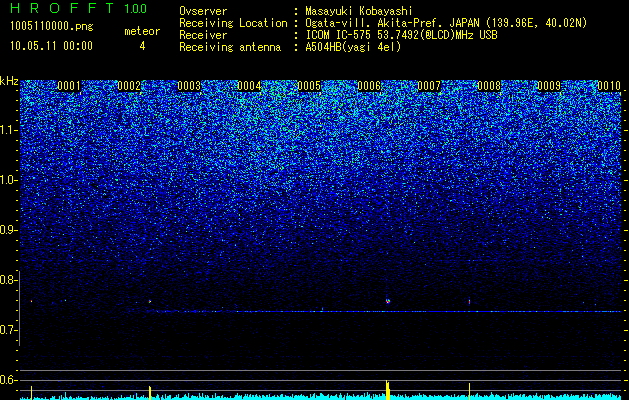Viewport: 629px width, 400px height.
Task: Click the observer name Masayuki Kobayashi
Action: pyautogui.click(x=359, y=11)
